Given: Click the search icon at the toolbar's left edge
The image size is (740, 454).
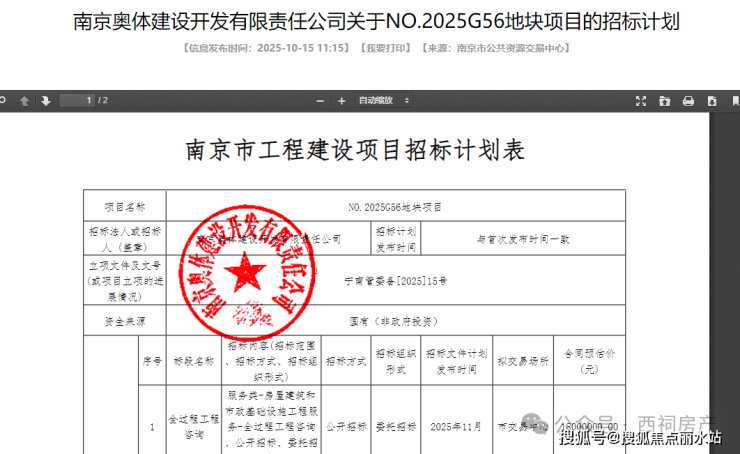Looking at the screenshot, I should pos(4,100).
